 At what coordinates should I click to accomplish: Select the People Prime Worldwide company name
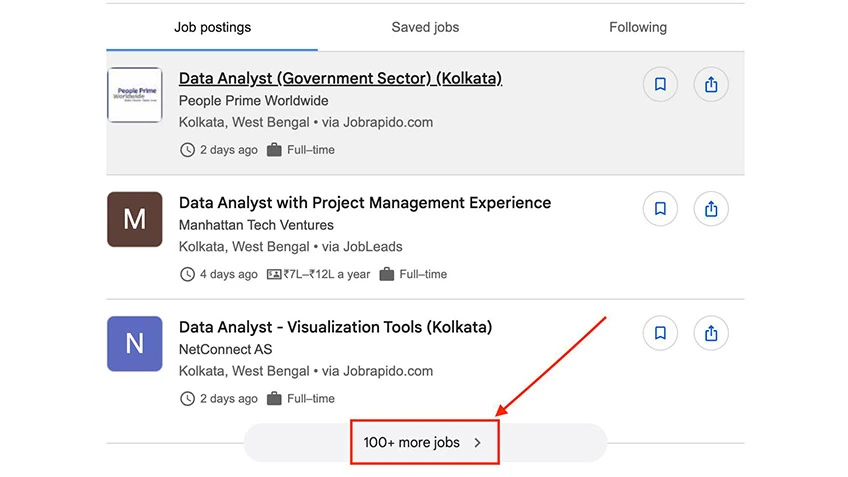click(x=254, y=101)
